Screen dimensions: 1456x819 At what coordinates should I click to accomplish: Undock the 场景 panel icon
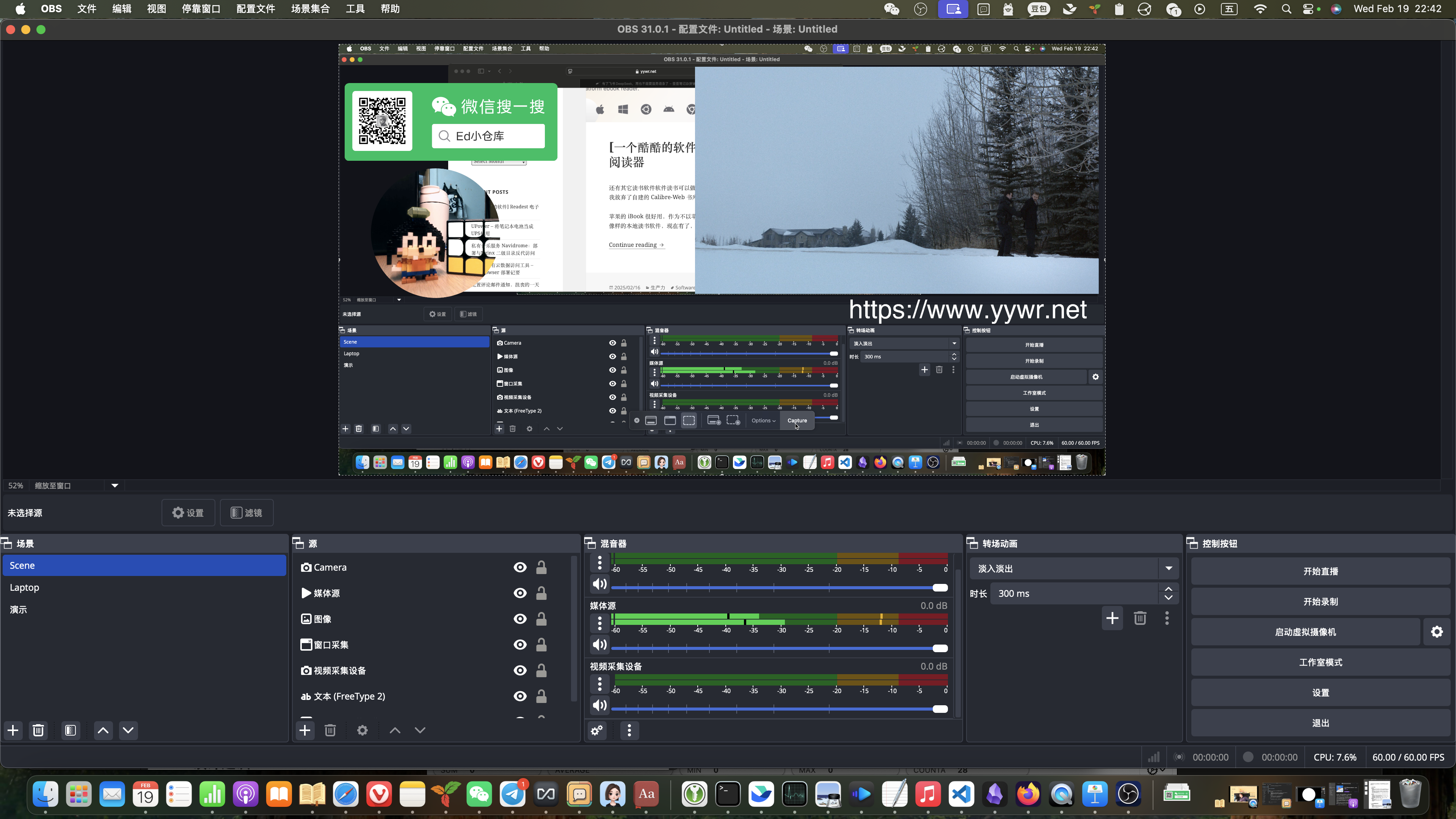(7, 543)
